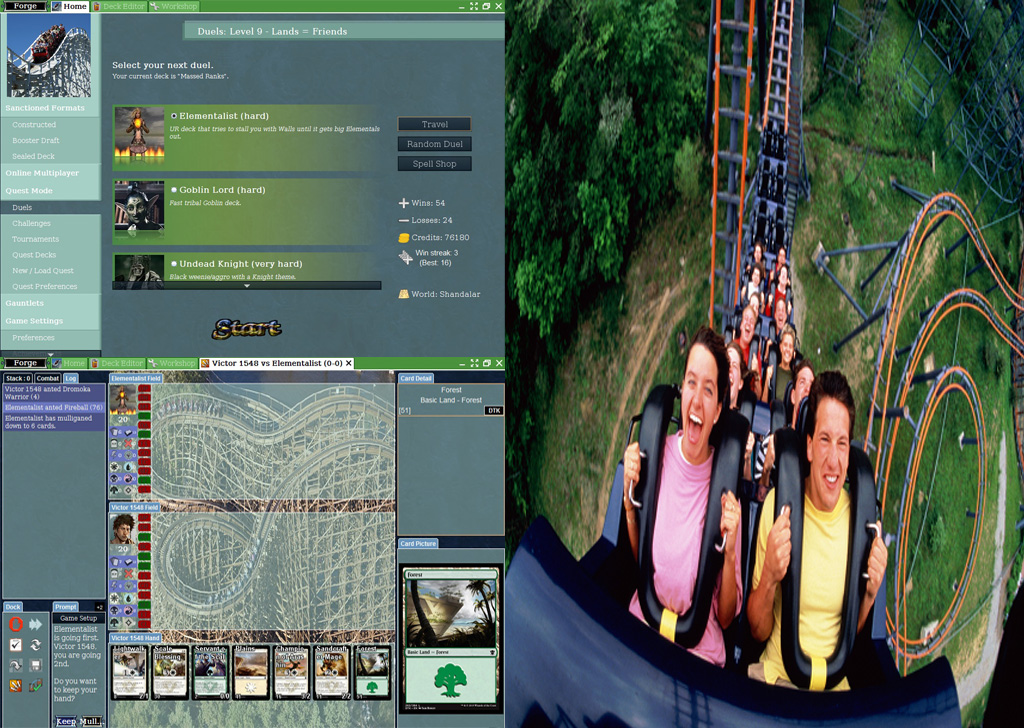Click the floppy disk save layout icon
This screenshot has height=728, width=1024.
pos(36,665)
